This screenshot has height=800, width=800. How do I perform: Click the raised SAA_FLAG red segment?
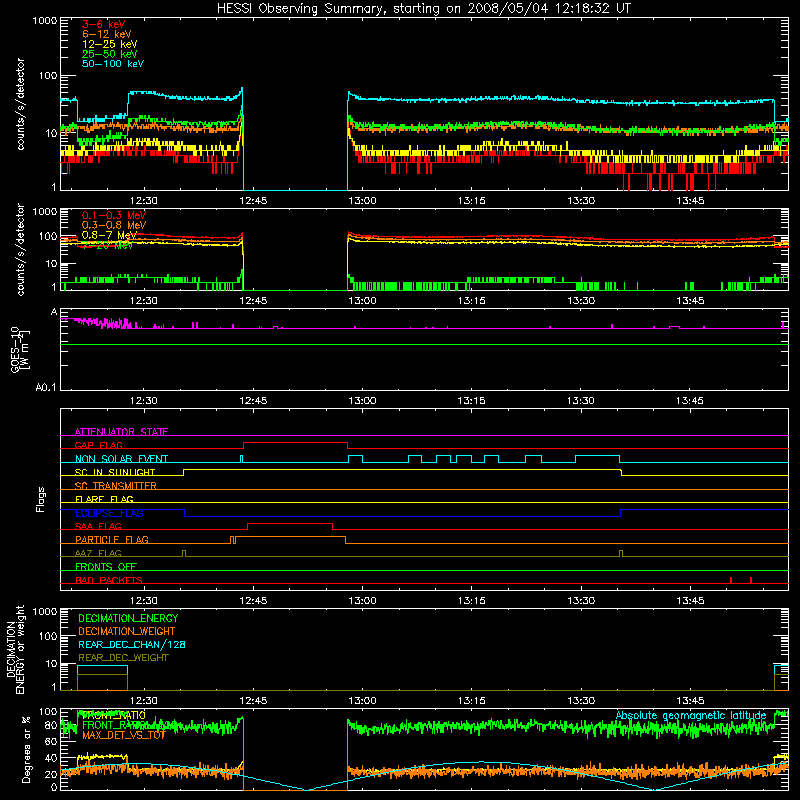click(x=290, y=523)
